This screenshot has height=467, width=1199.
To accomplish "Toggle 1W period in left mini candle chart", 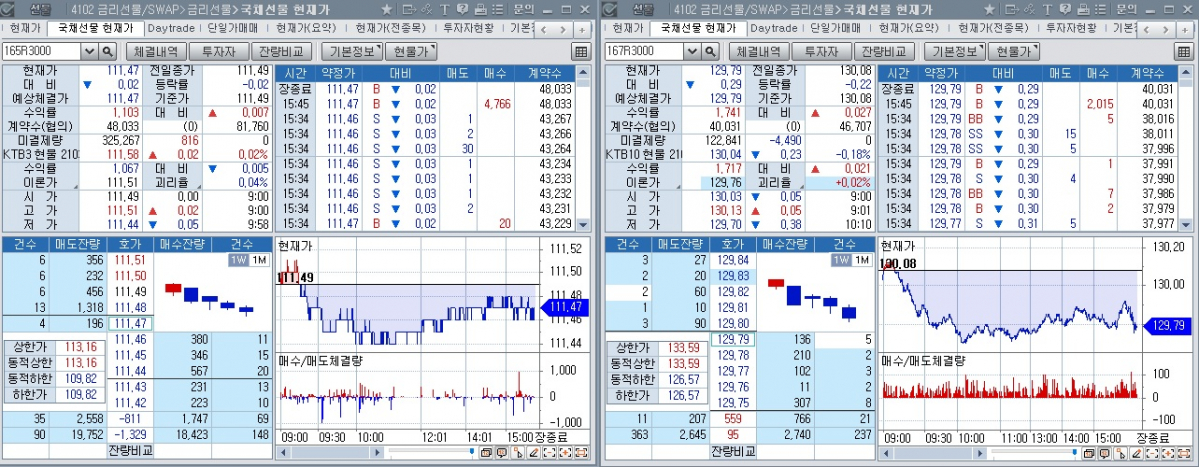I will point(238,260).
